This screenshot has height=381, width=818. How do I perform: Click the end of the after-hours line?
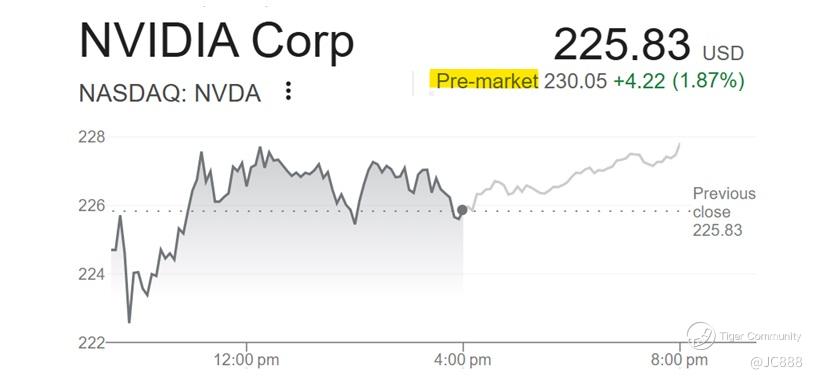click(679, 144)
